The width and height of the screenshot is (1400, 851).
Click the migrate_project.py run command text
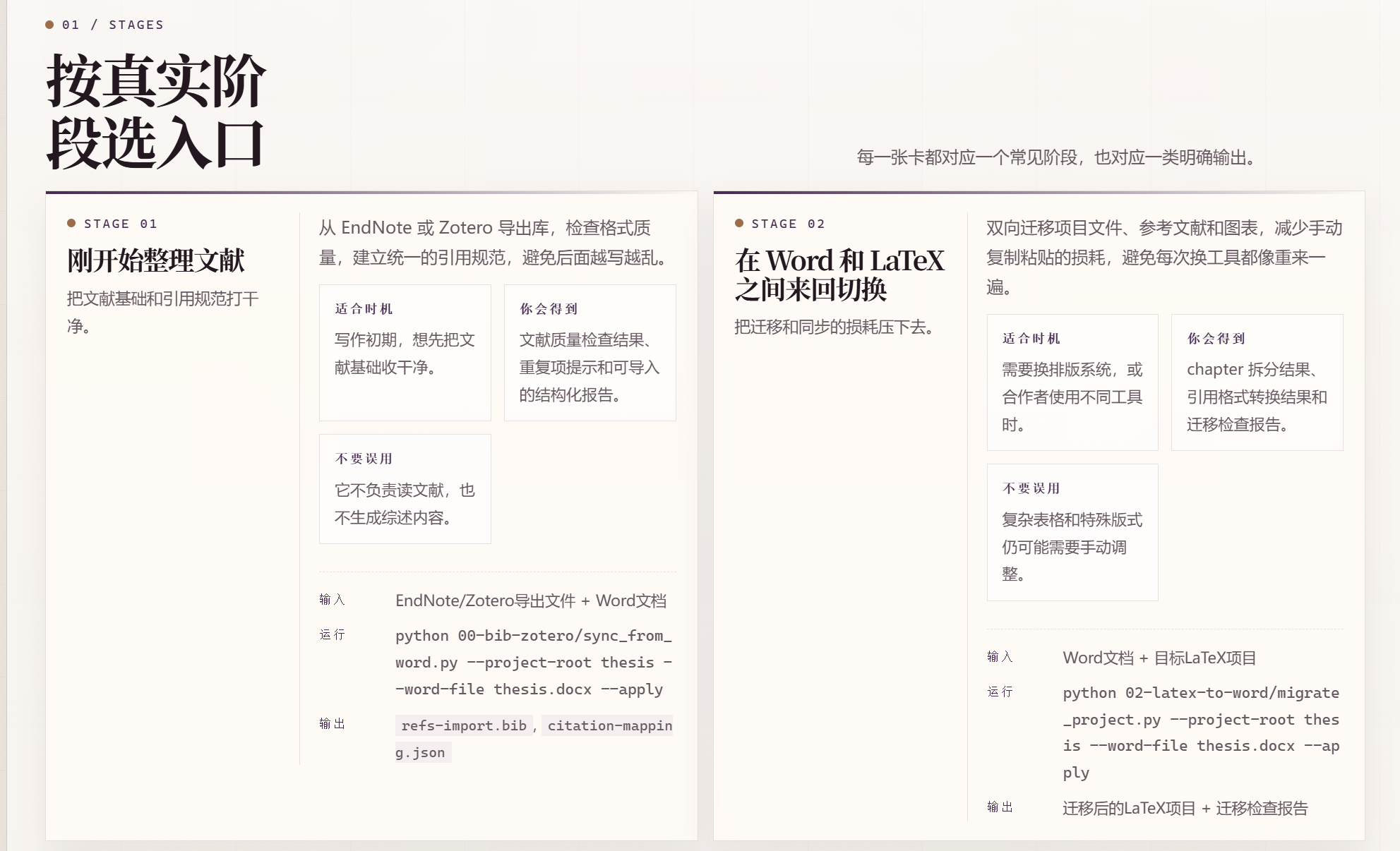[1202, 732]
